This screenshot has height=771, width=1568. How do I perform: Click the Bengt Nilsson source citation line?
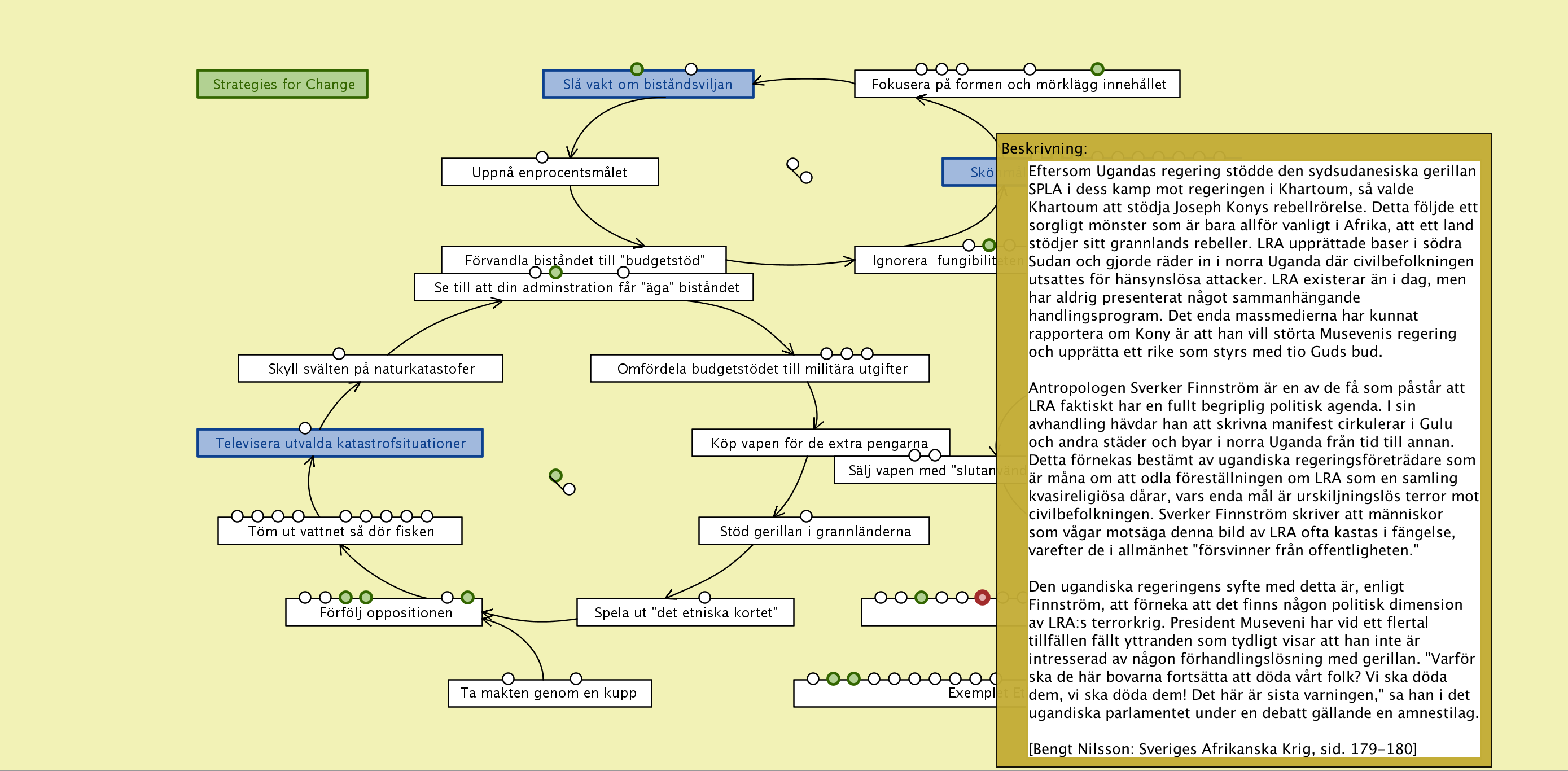click(x=1222, y=748)
